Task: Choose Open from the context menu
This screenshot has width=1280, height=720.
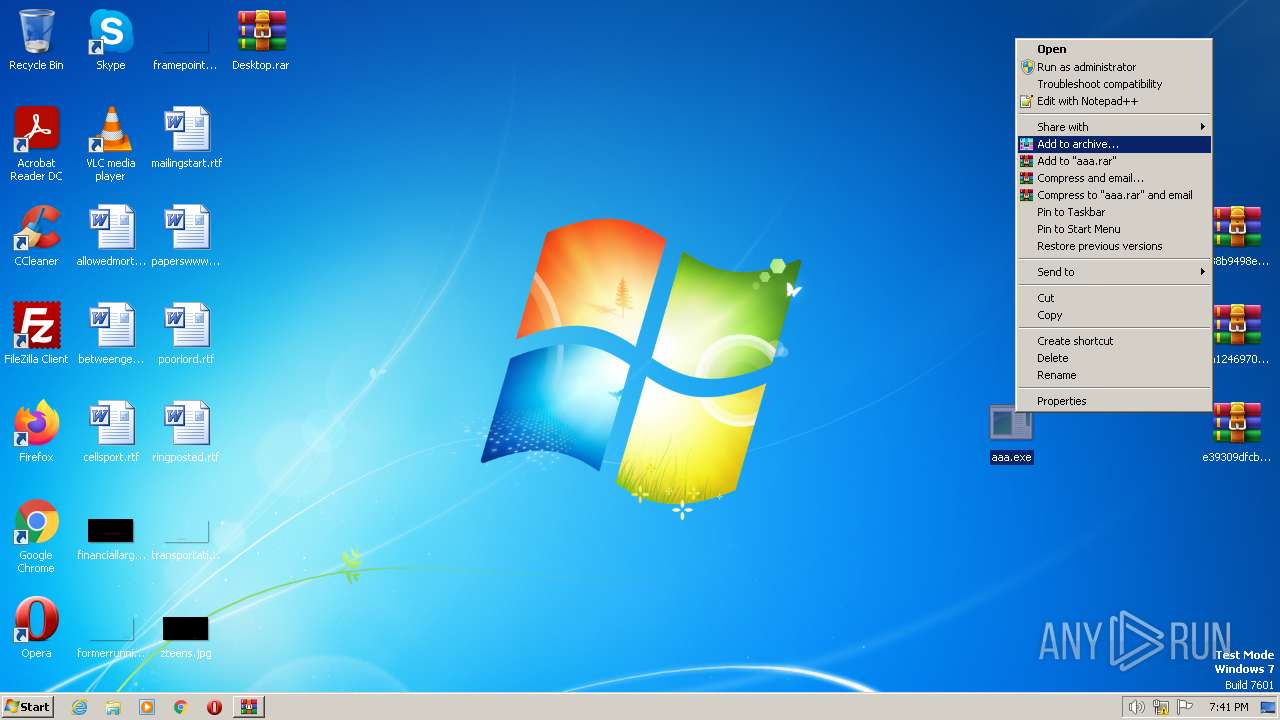Action: point(1114,49)
